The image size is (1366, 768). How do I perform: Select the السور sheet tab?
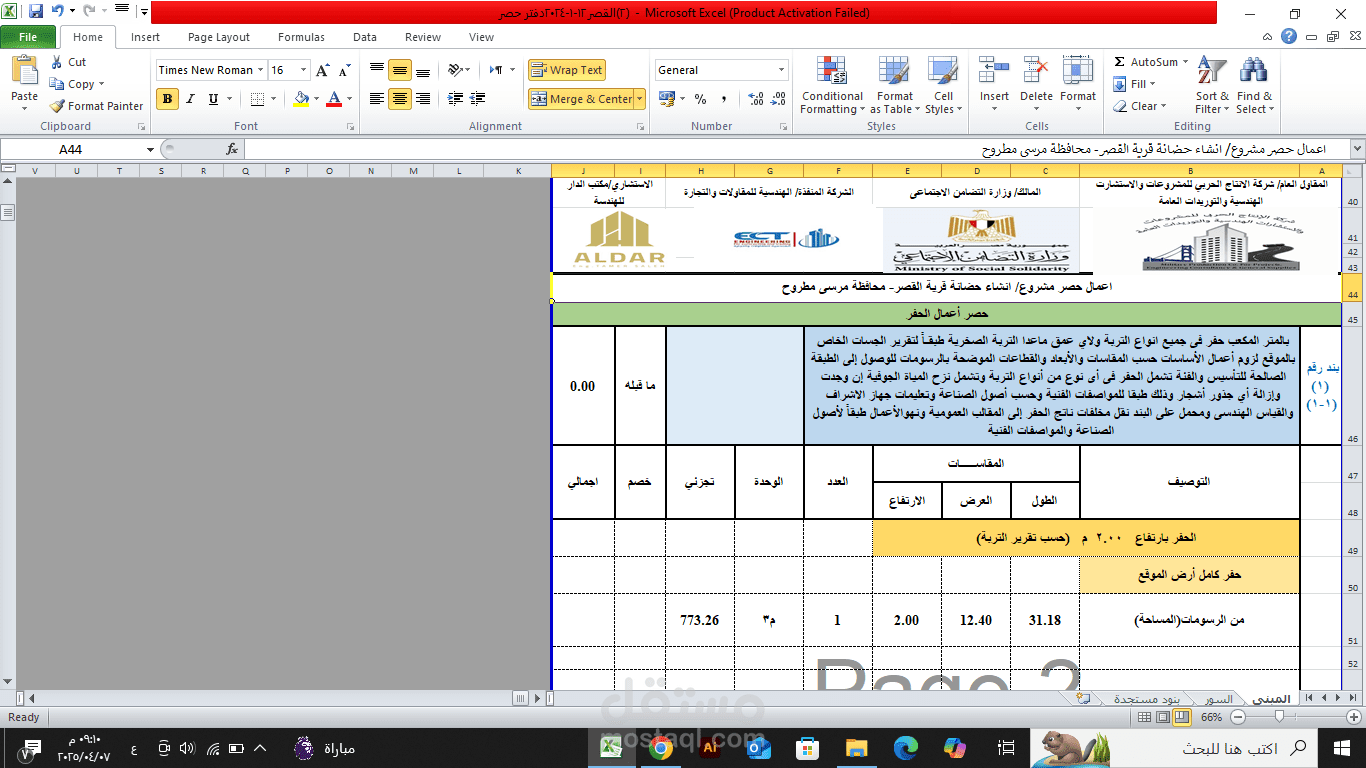[1217, 698]
